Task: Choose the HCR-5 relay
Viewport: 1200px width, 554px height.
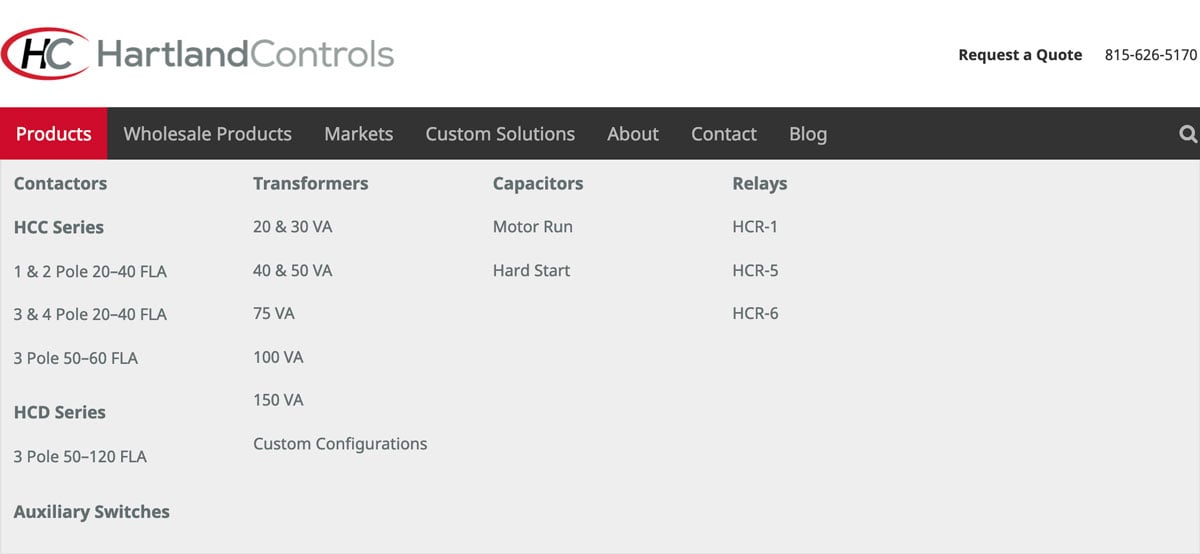Action: (x=755, y=270)
